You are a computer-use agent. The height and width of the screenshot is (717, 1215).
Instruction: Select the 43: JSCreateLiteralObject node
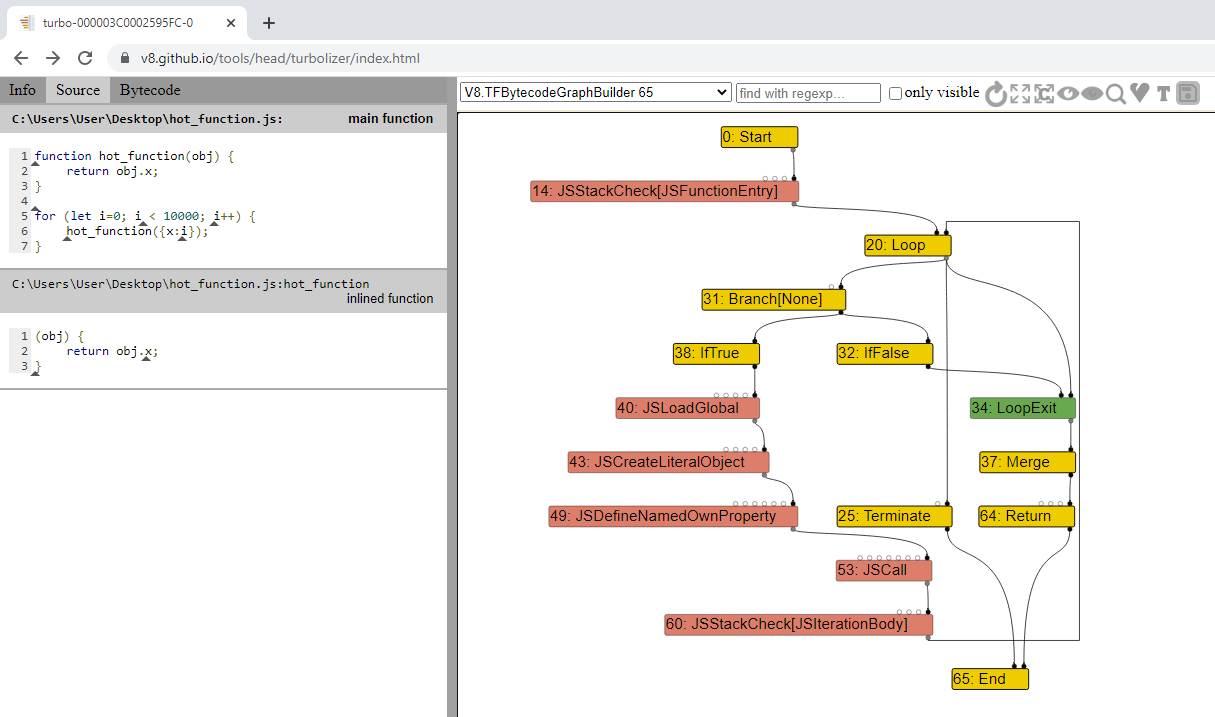coord(668,462)
